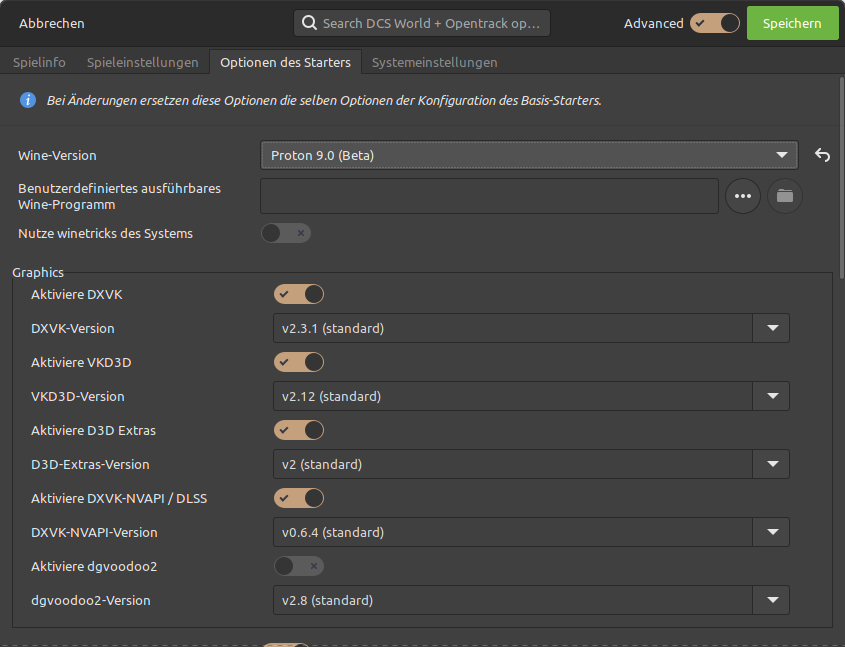Toggle the Advanced switch off
The image size is (845, 647).
point(715,23)
